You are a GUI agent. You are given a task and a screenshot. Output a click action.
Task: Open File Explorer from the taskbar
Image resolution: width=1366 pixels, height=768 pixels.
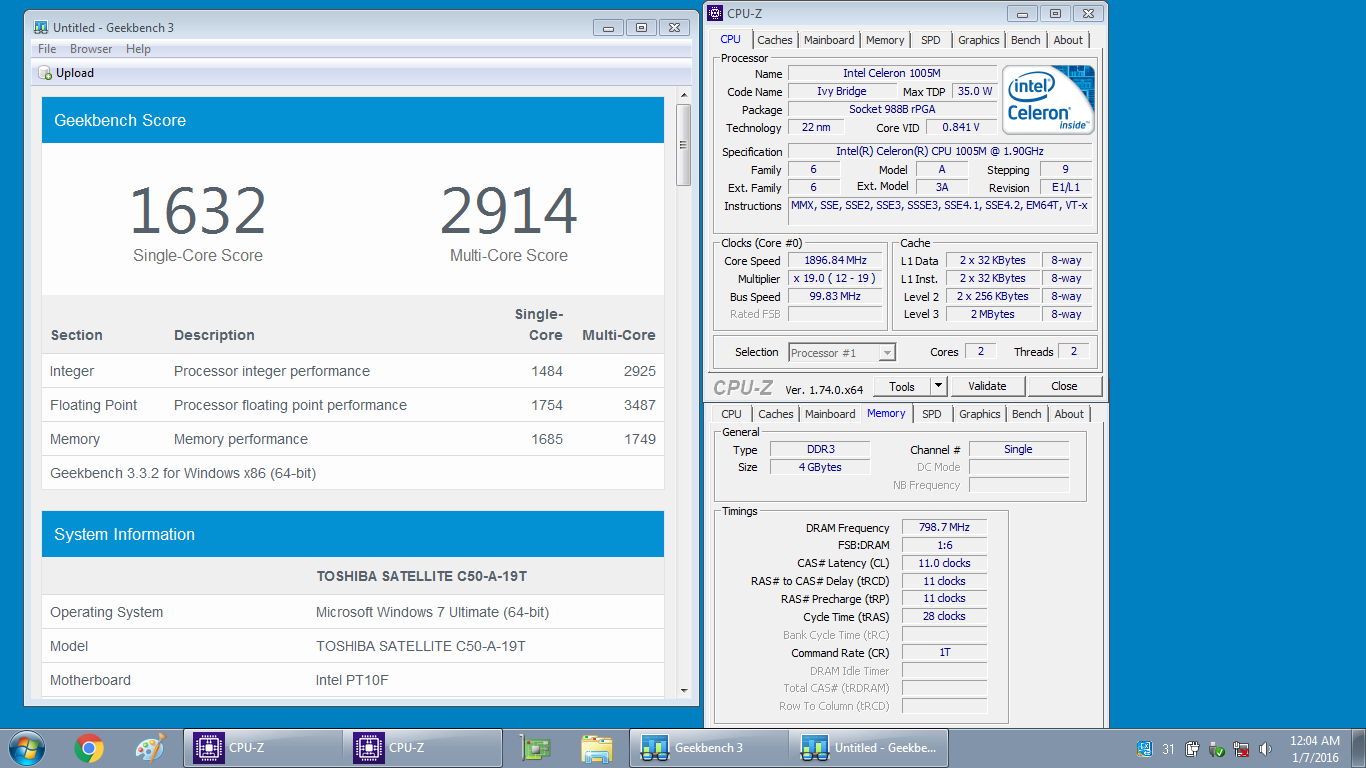597,747
